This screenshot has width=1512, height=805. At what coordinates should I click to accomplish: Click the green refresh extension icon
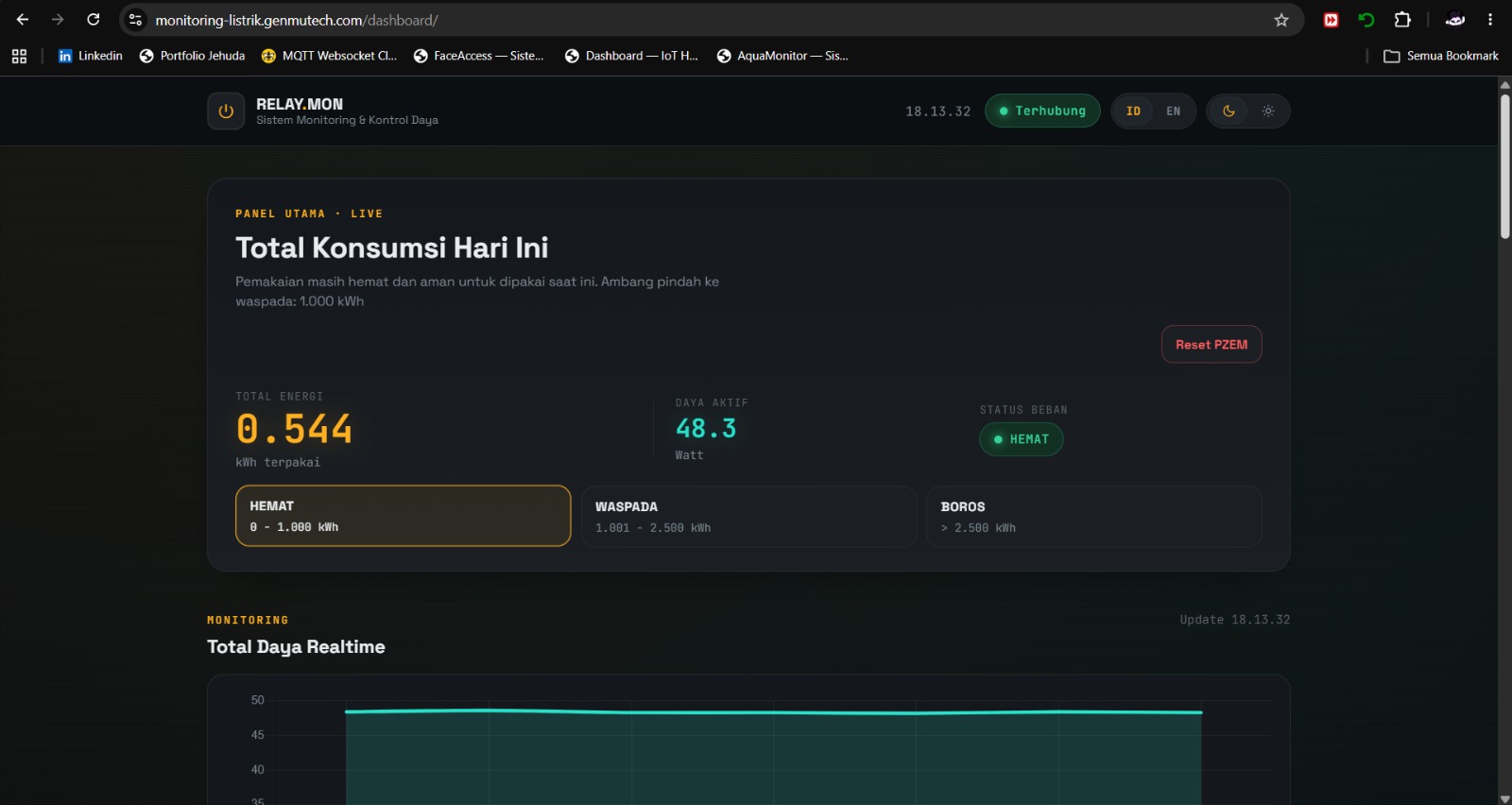pos(1366,20)
